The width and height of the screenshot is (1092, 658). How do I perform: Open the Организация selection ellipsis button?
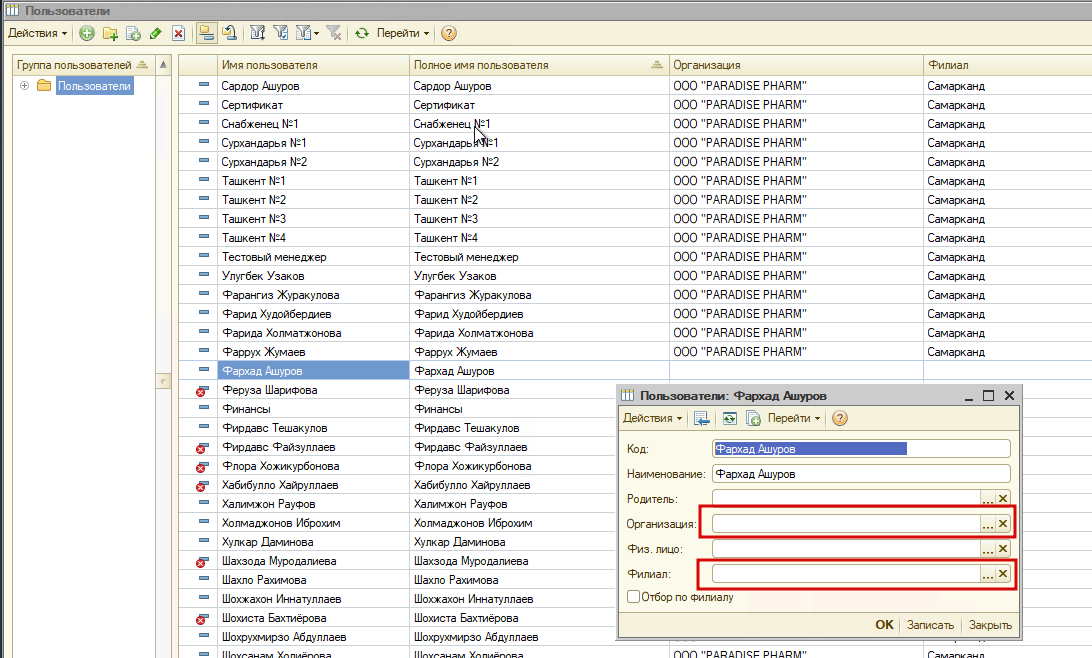(x=988, y=524)
